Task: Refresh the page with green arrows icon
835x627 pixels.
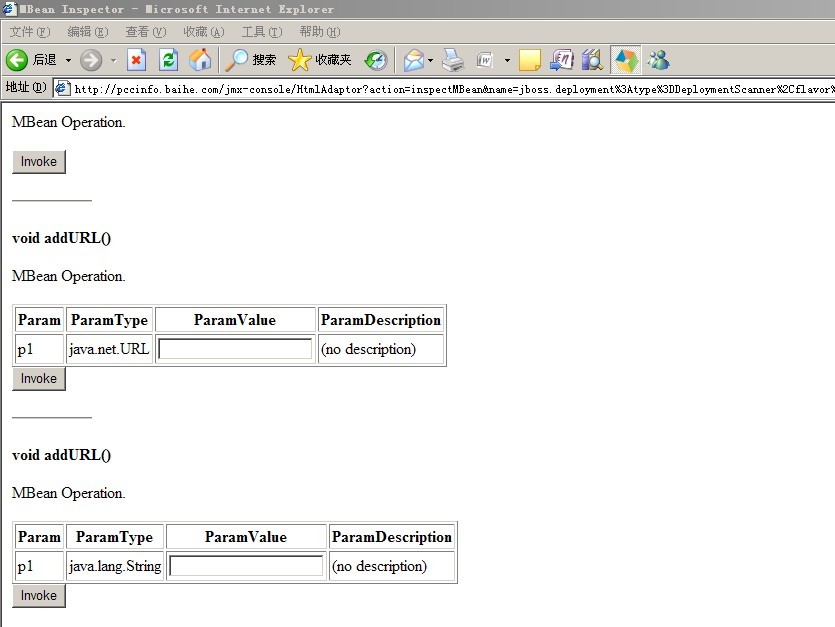Action: tap(168, 60)
